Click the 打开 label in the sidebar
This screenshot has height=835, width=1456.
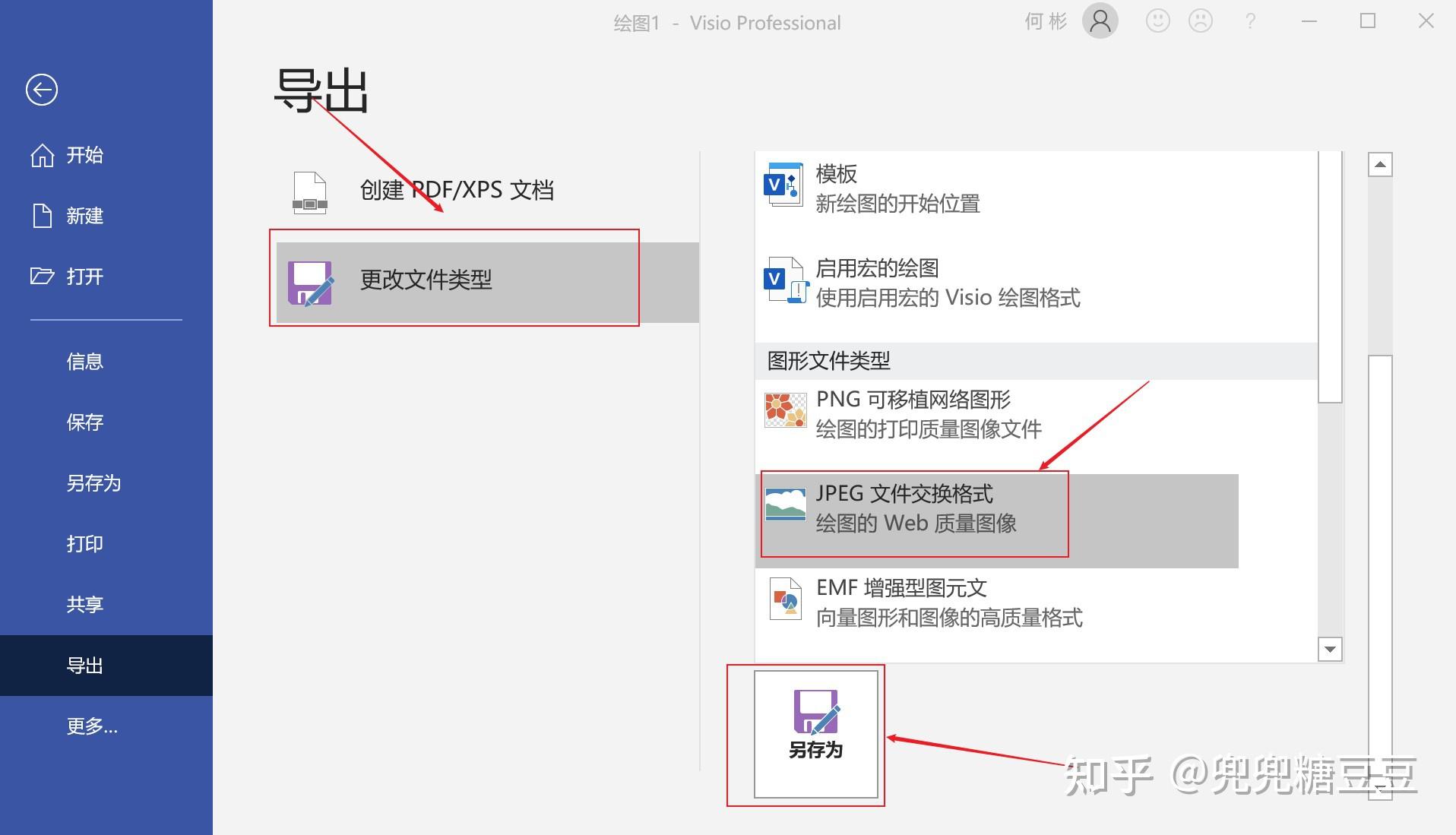click(84, 277)
